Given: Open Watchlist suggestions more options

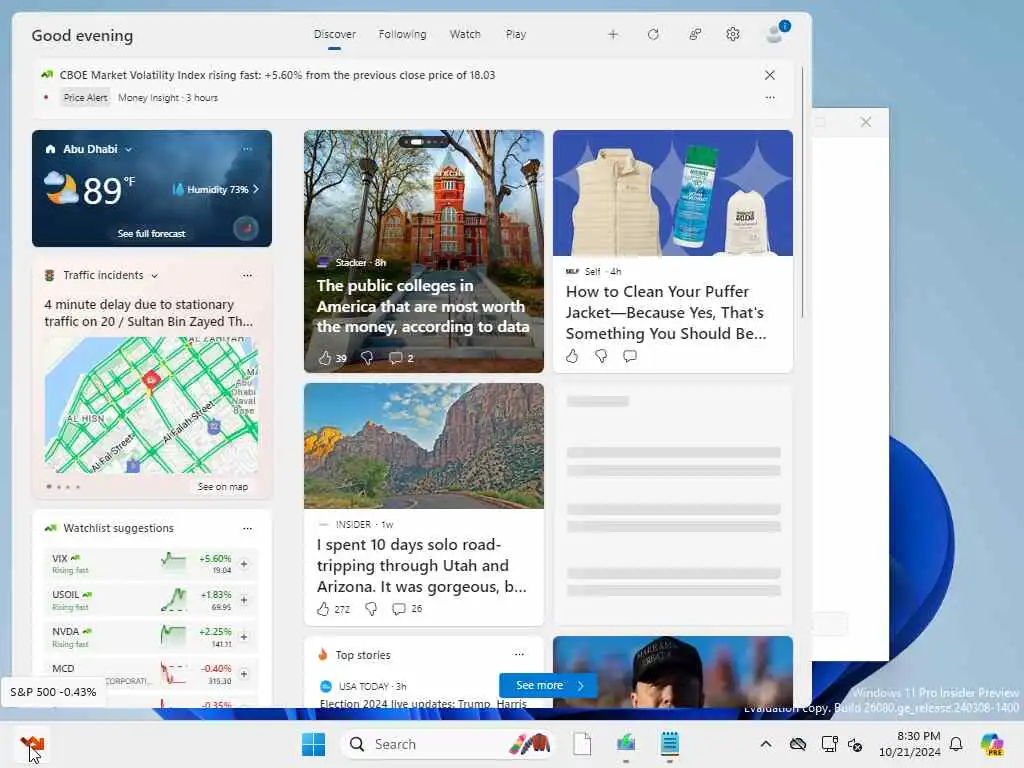Looking at the screenshot, I should (x=247, y=528).
